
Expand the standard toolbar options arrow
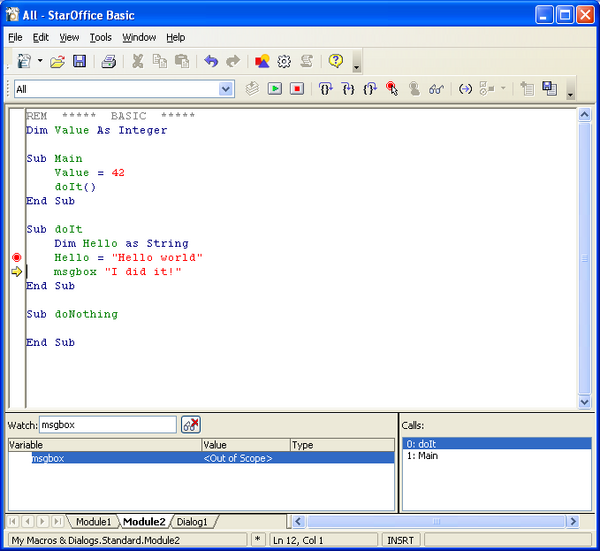tap(357, 66)
